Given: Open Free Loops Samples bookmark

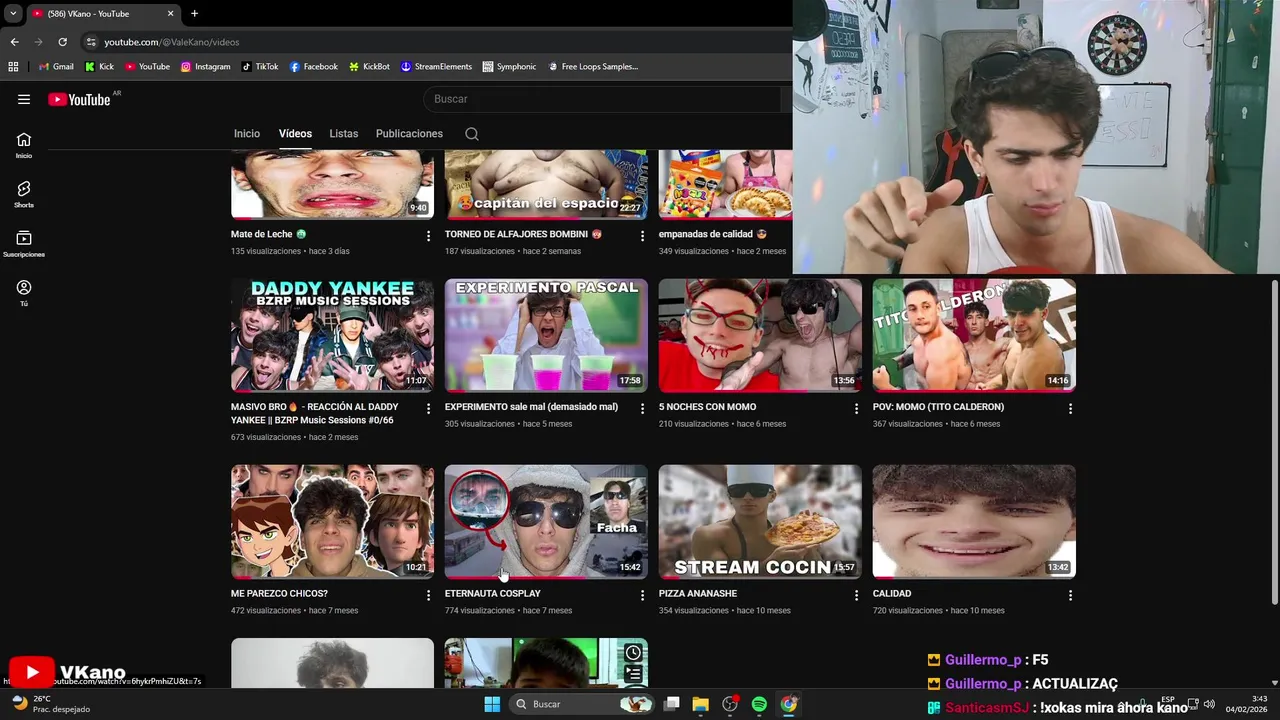Looking at the screenshot, I should (x=593, y=67).
